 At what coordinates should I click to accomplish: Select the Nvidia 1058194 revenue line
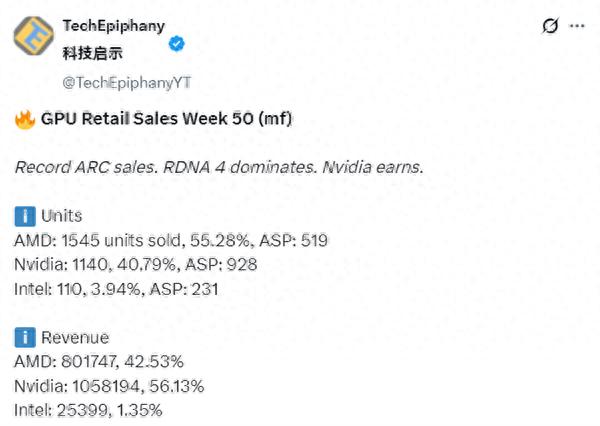click(x=113, y=387)
